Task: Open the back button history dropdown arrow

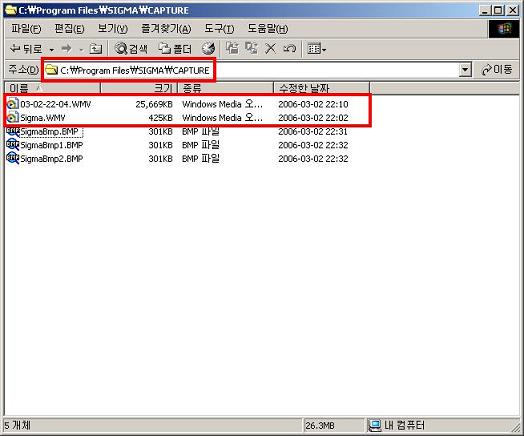Action: click(x=52, y=50)
